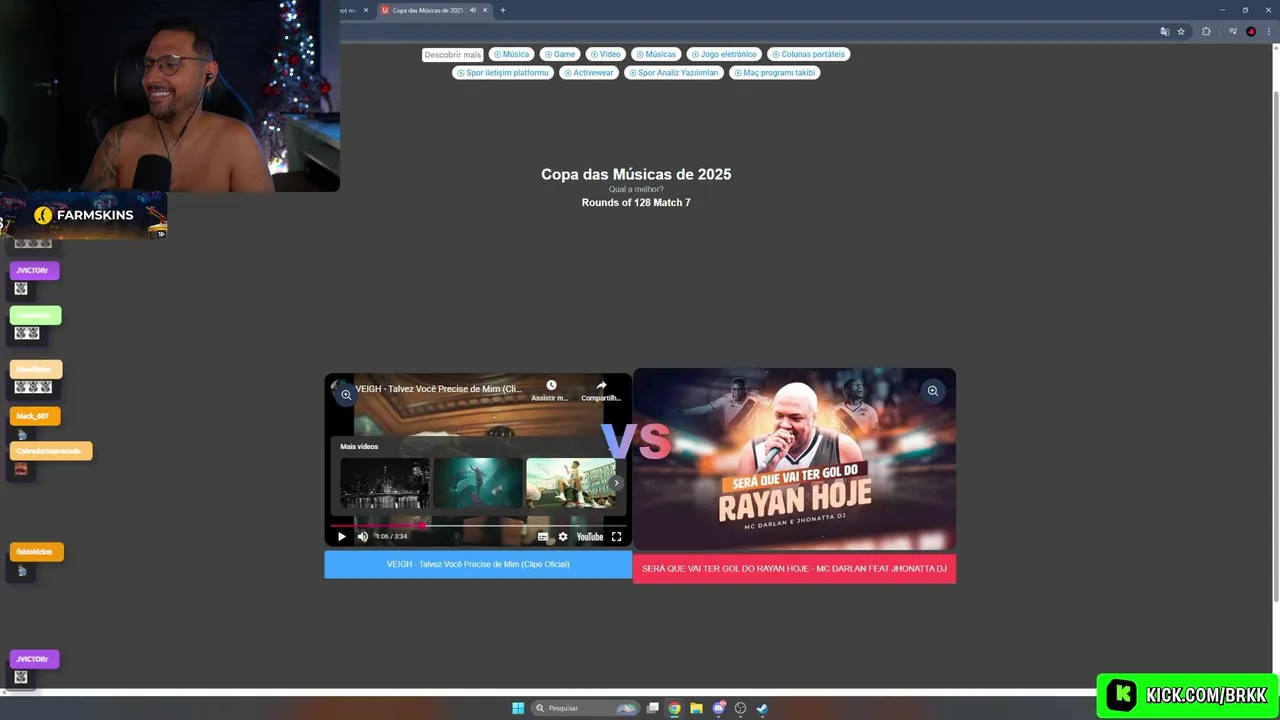Open Steam from the taskbar
Viewport: 1280px width, 720px height.
(x=762, y=708)
